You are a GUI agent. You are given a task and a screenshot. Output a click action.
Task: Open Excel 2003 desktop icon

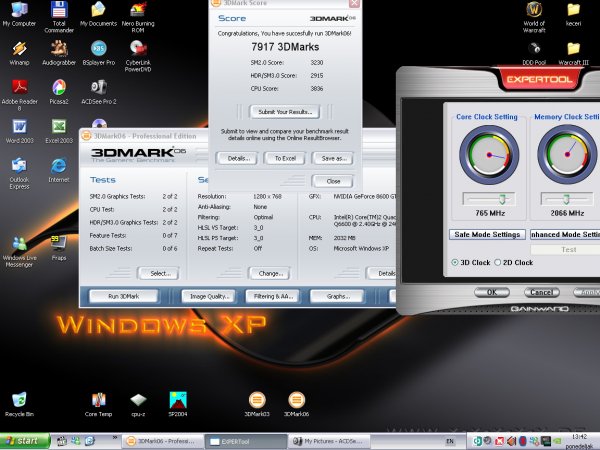59,132
